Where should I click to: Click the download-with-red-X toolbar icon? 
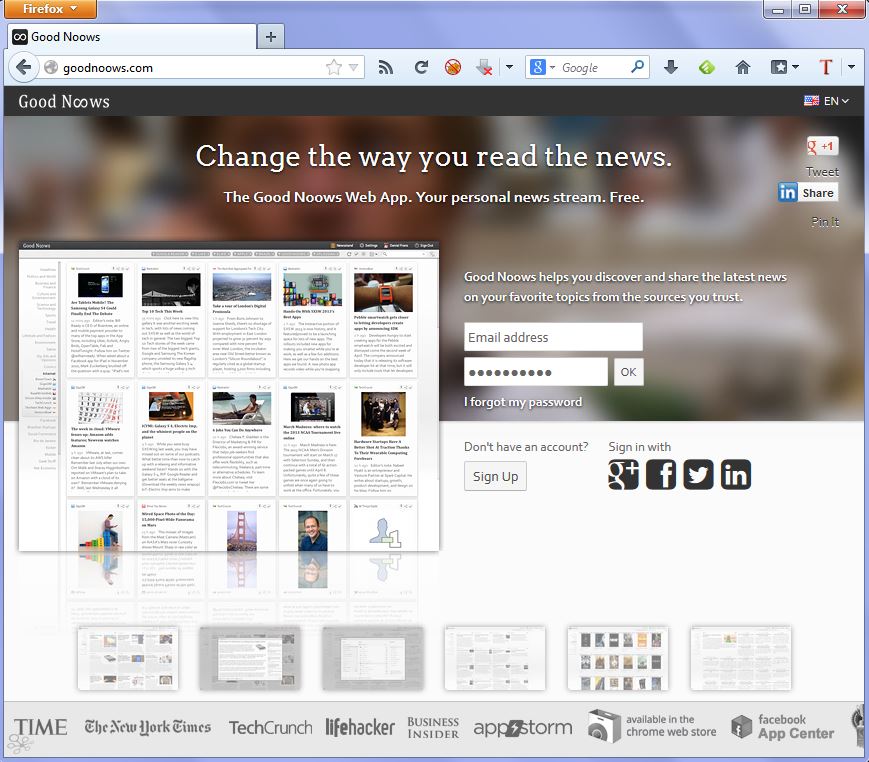click(484, 68)
